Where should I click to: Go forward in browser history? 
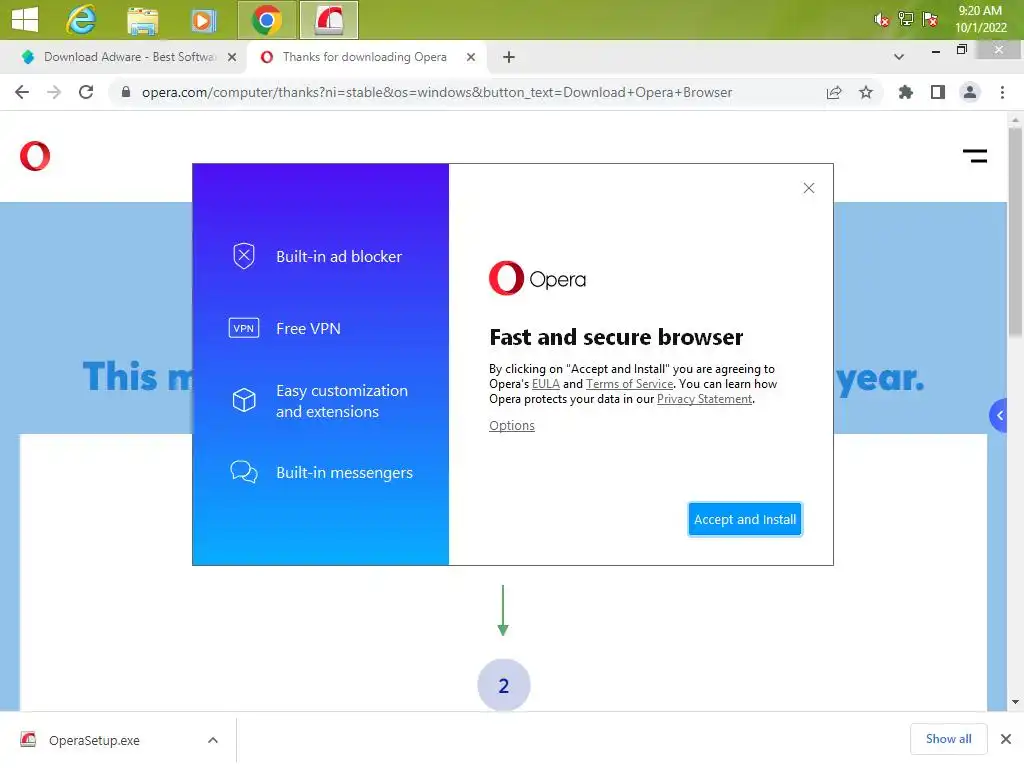54,92
